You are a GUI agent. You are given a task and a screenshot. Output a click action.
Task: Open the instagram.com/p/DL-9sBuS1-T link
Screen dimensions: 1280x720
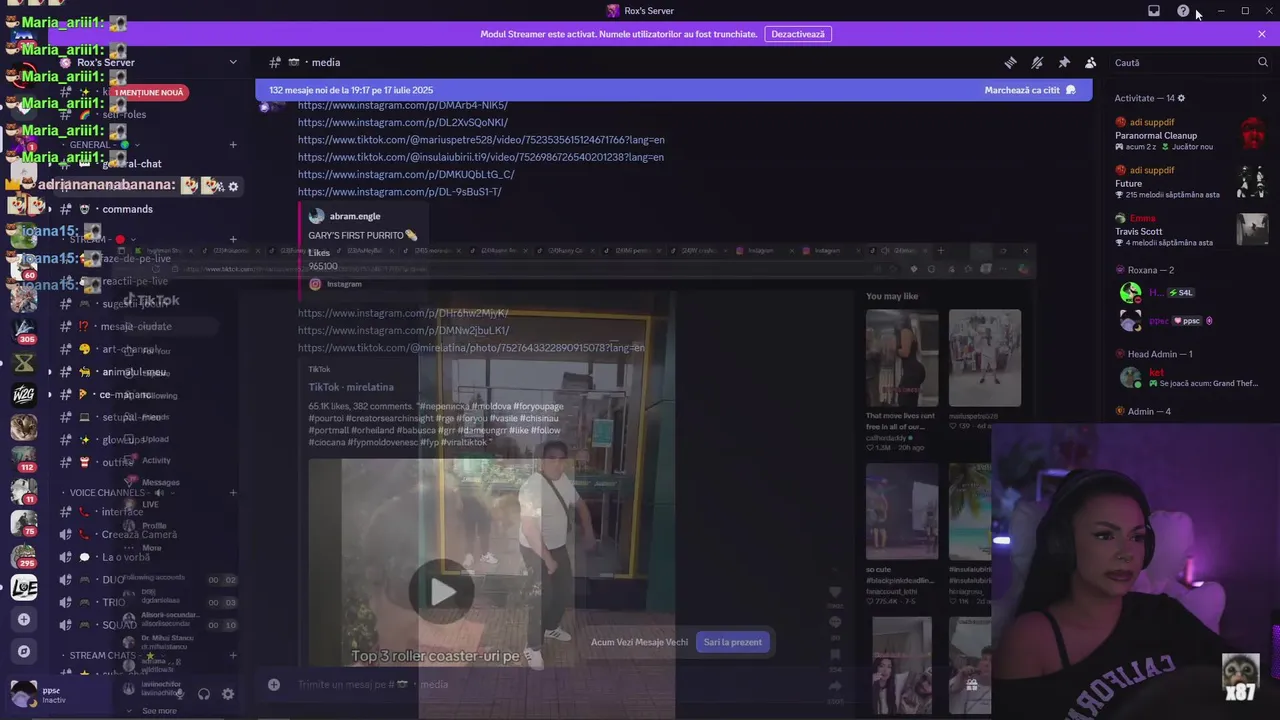coord(400,191)
